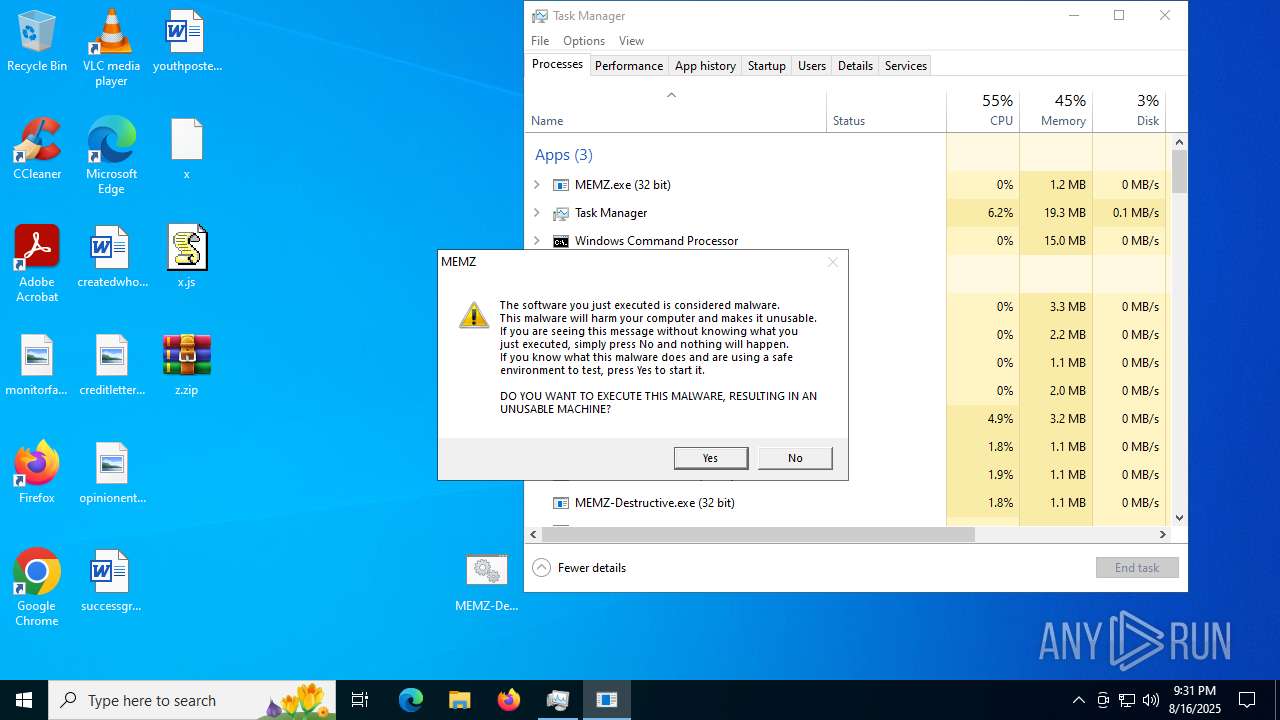Select Microsoft Edge desktop shortcut
The height and width of the screenshot is (720, 1280).
coord(111,156)
